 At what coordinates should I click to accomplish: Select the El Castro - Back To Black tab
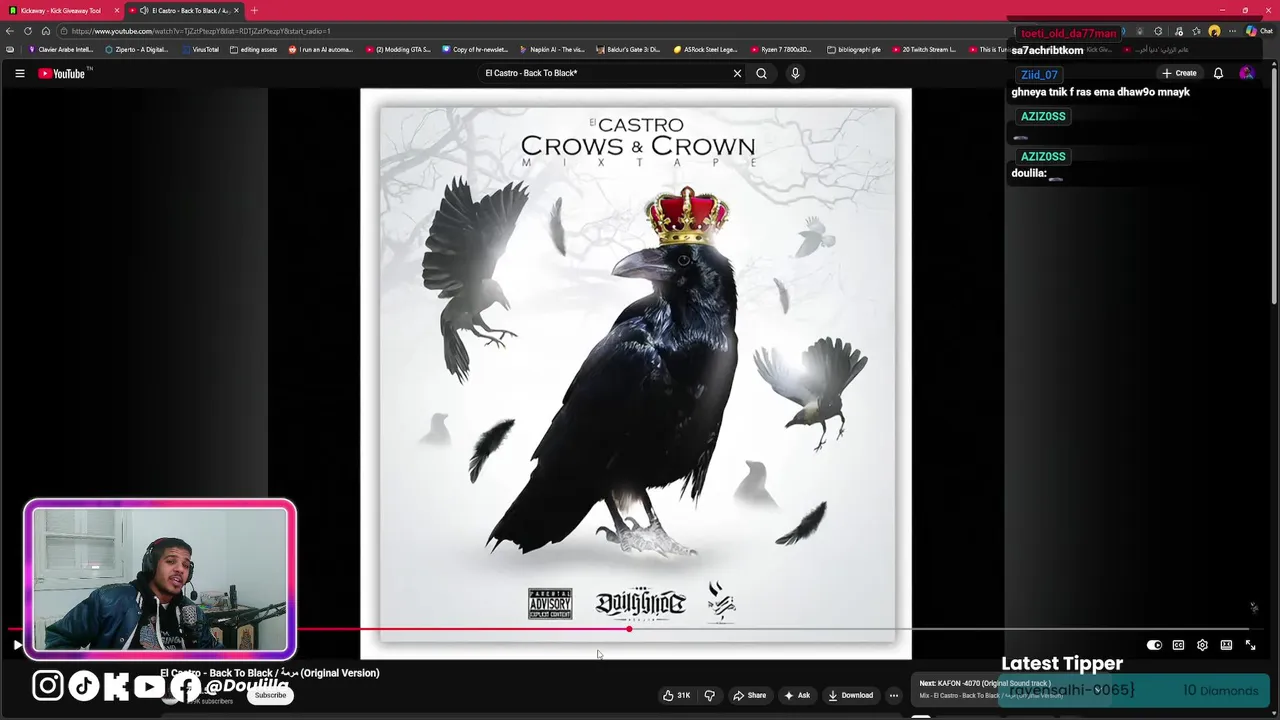[x=182, y=10]
